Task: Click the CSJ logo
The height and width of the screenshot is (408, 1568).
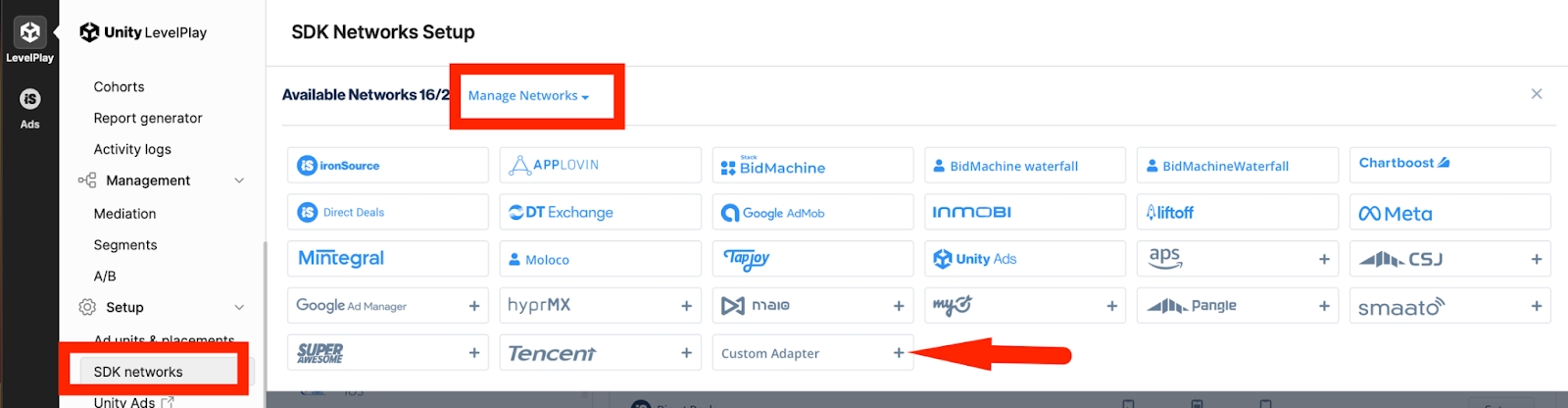Action: point(1401,259)
